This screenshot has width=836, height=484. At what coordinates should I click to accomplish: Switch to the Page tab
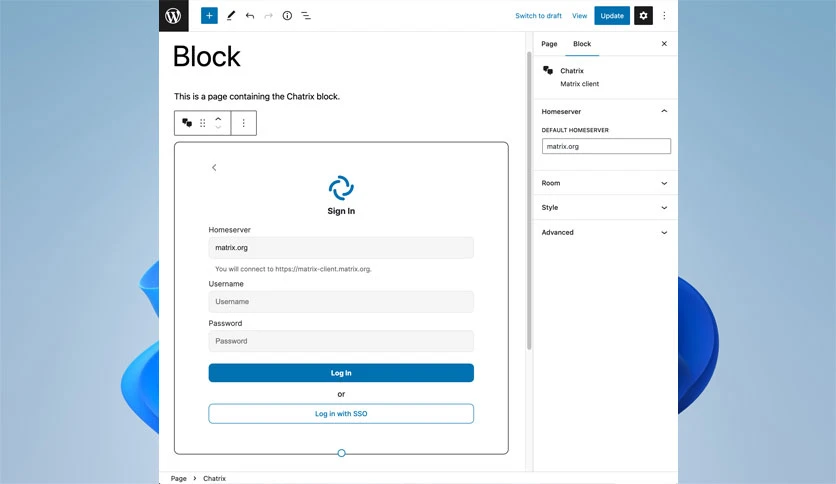click(x=549, y=44)
